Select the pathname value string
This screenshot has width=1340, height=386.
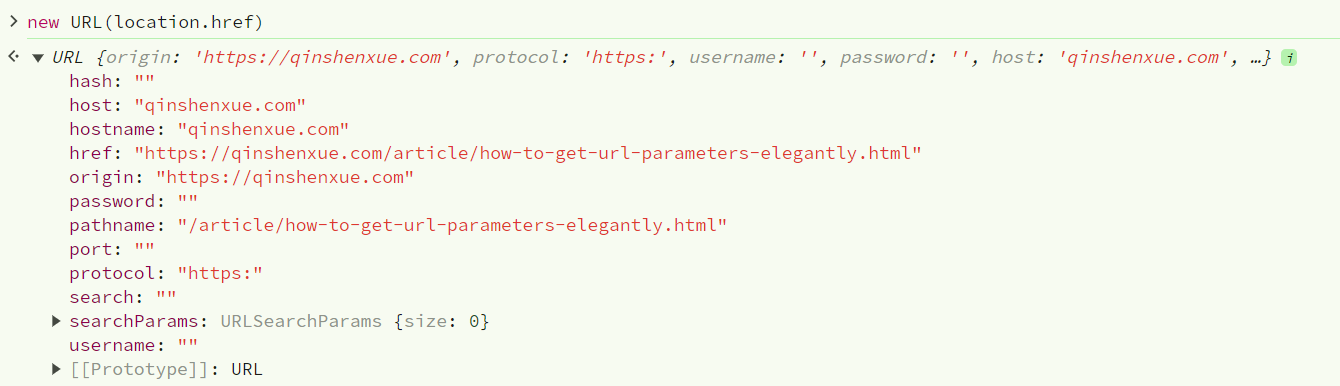coord(452,226)
